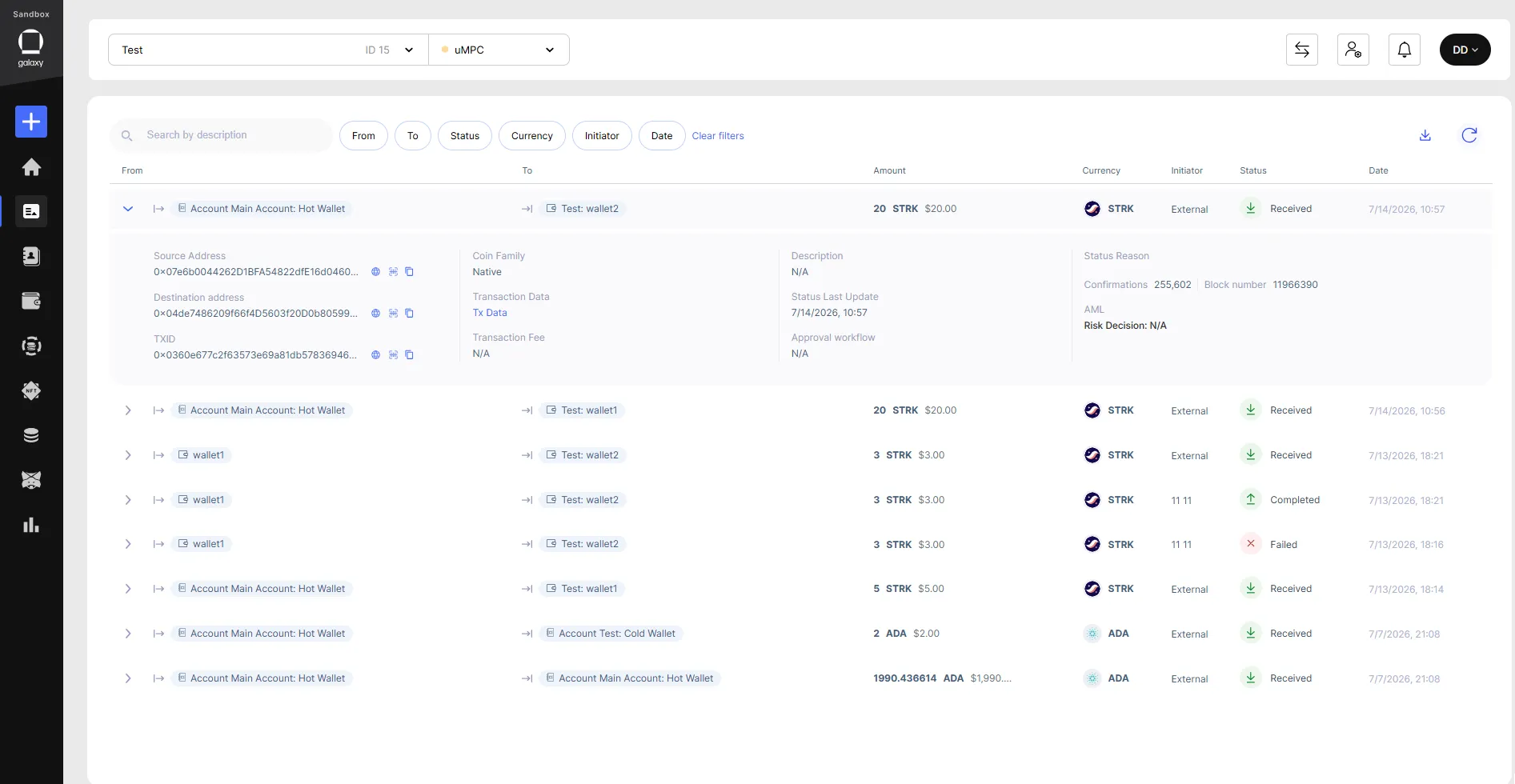Open the transfer arrows icon in header
This screenshot has height=784, width=1515.
(1302, 50)
